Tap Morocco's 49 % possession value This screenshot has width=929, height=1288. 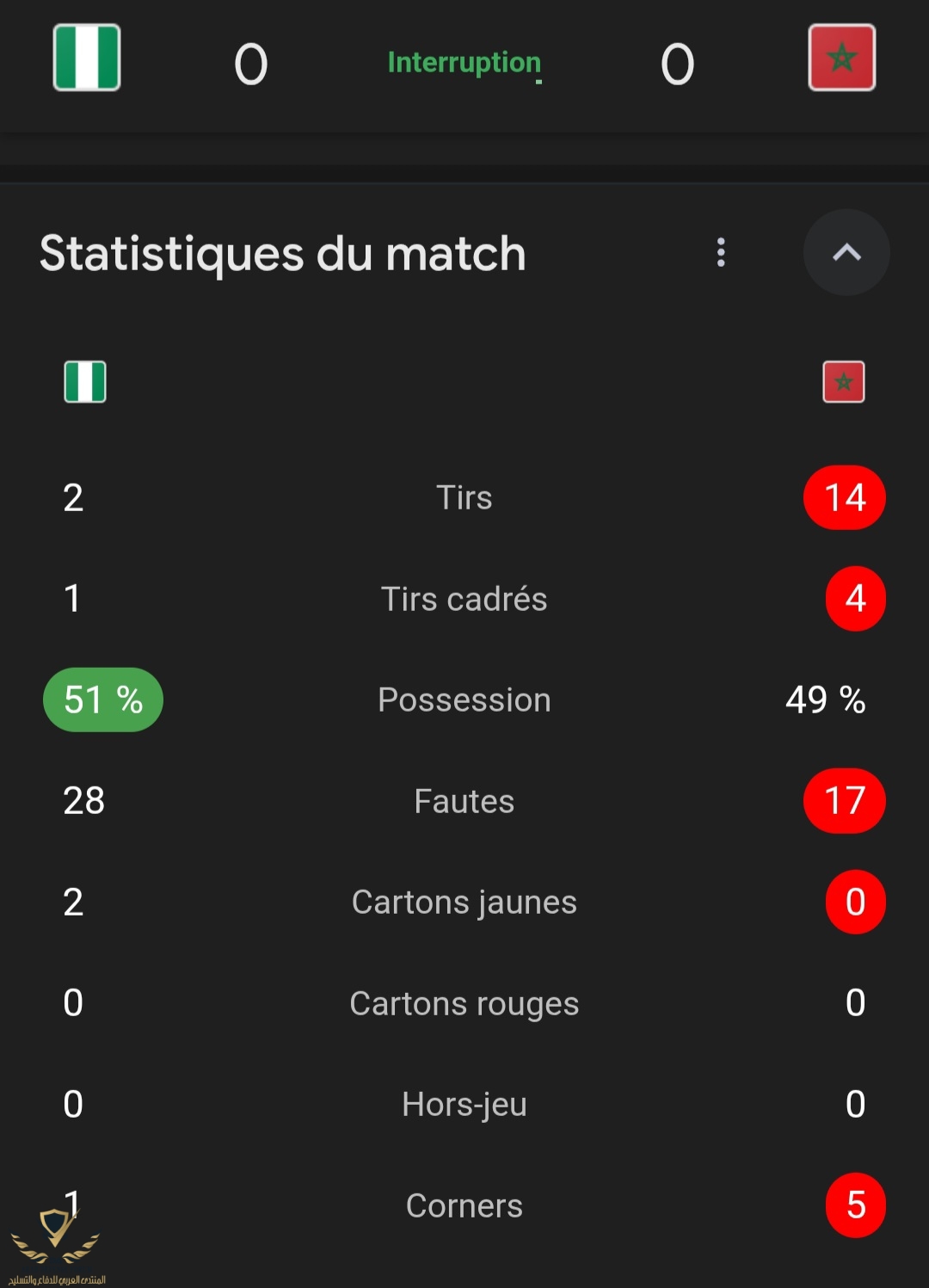click(x=825, y=699)
